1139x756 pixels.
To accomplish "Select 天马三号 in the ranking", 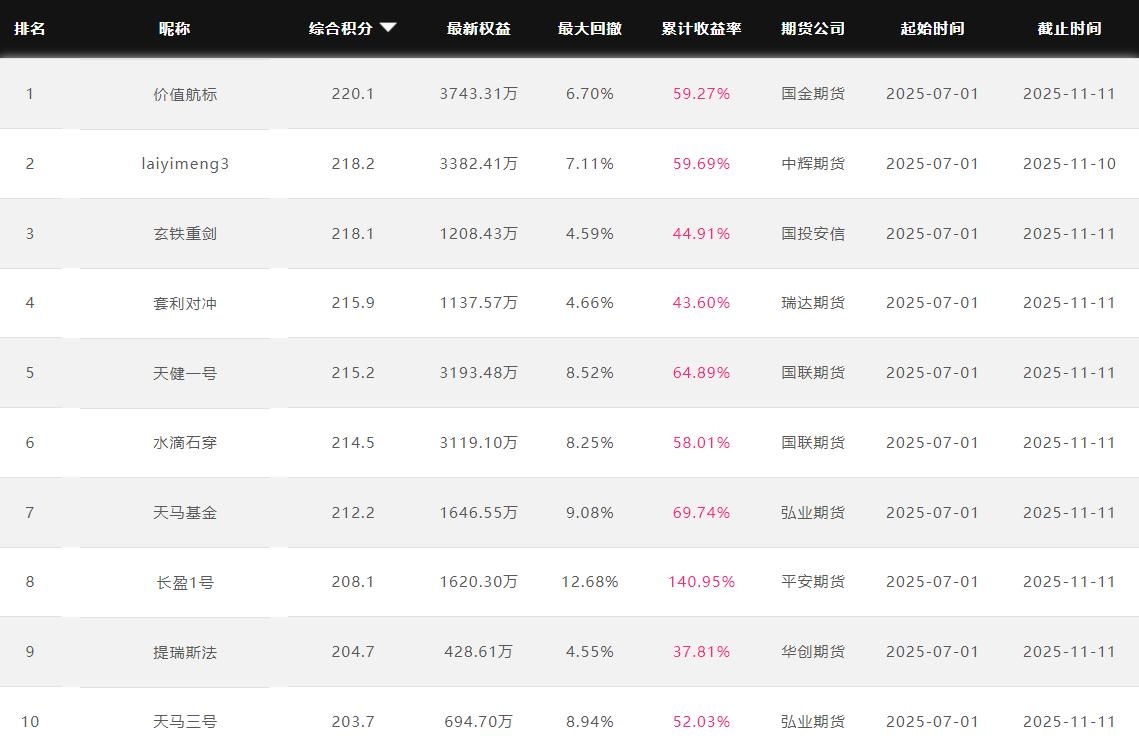I will pos(185,722).
